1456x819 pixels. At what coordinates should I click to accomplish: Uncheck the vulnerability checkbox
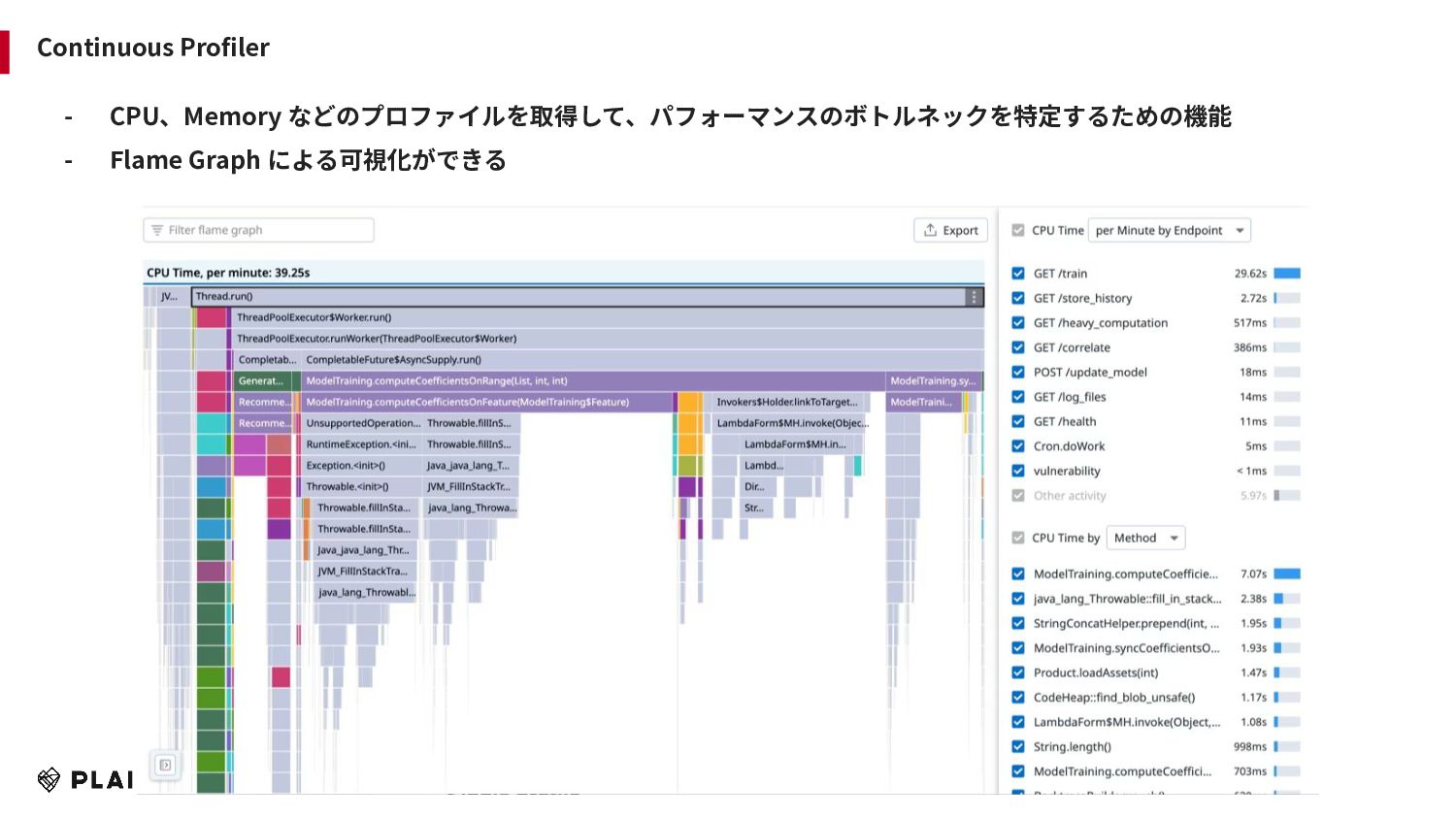[1018, 471]
